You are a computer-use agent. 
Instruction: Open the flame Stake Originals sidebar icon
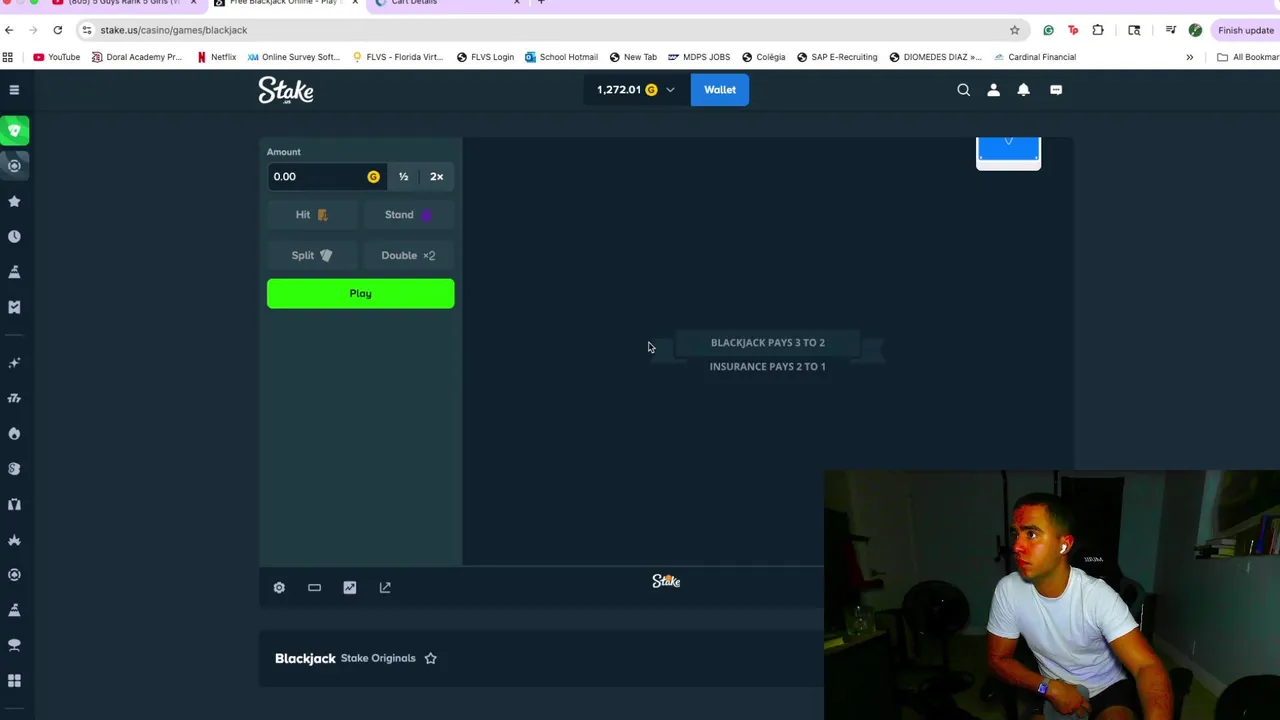(x=14, y=433)
